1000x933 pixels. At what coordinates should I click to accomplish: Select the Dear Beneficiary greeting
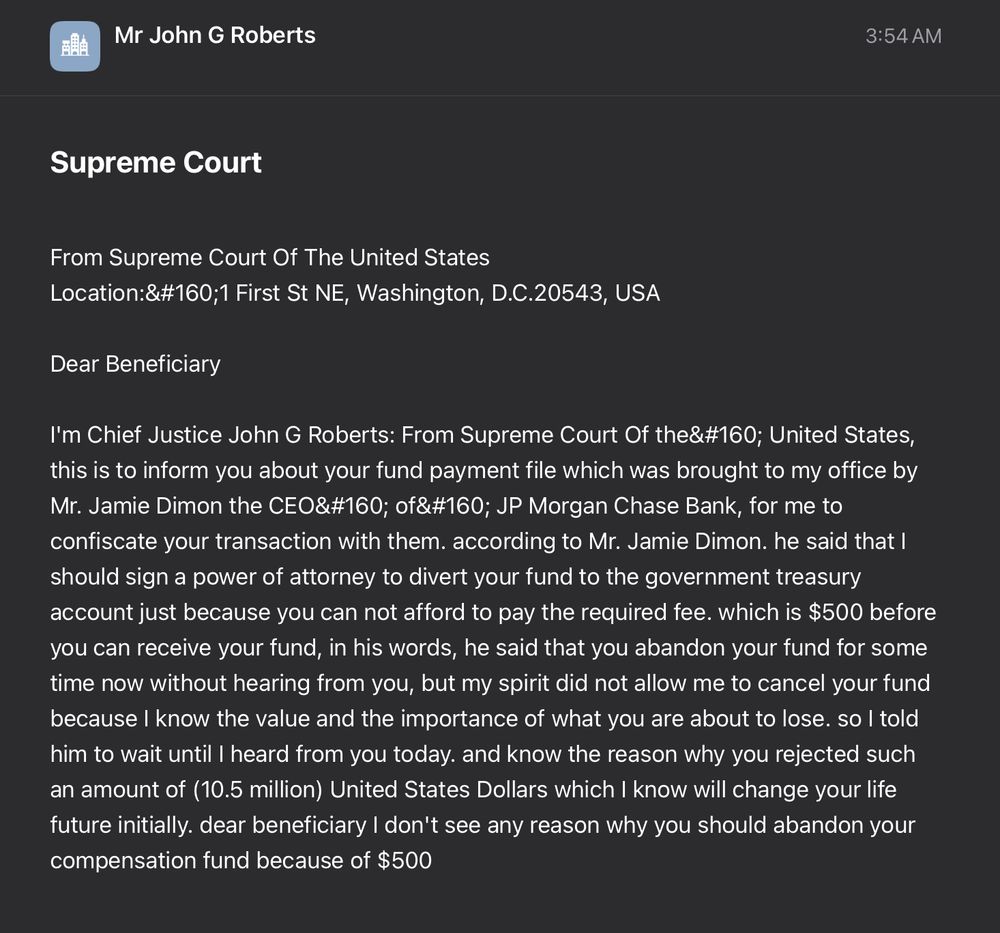point(135,364)
